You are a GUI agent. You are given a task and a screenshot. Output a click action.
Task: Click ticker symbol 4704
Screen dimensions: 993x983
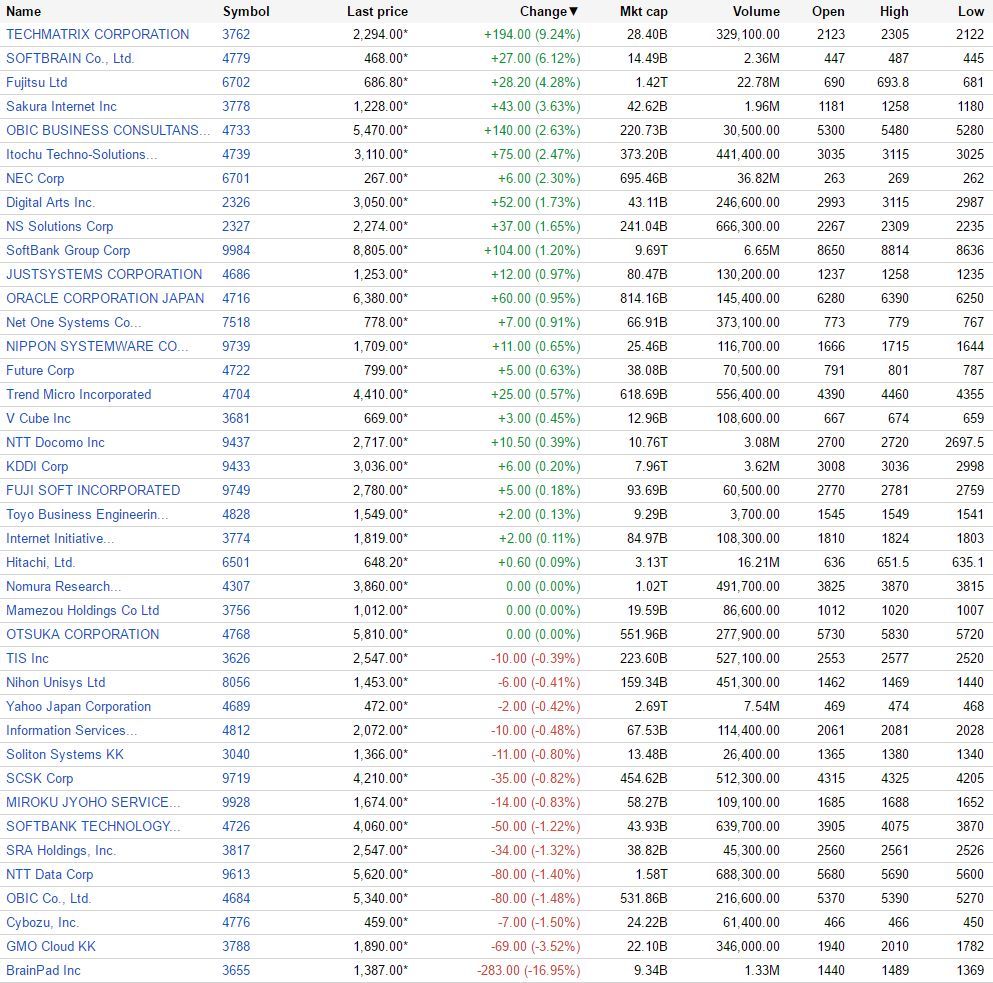[x=236, y=395]
